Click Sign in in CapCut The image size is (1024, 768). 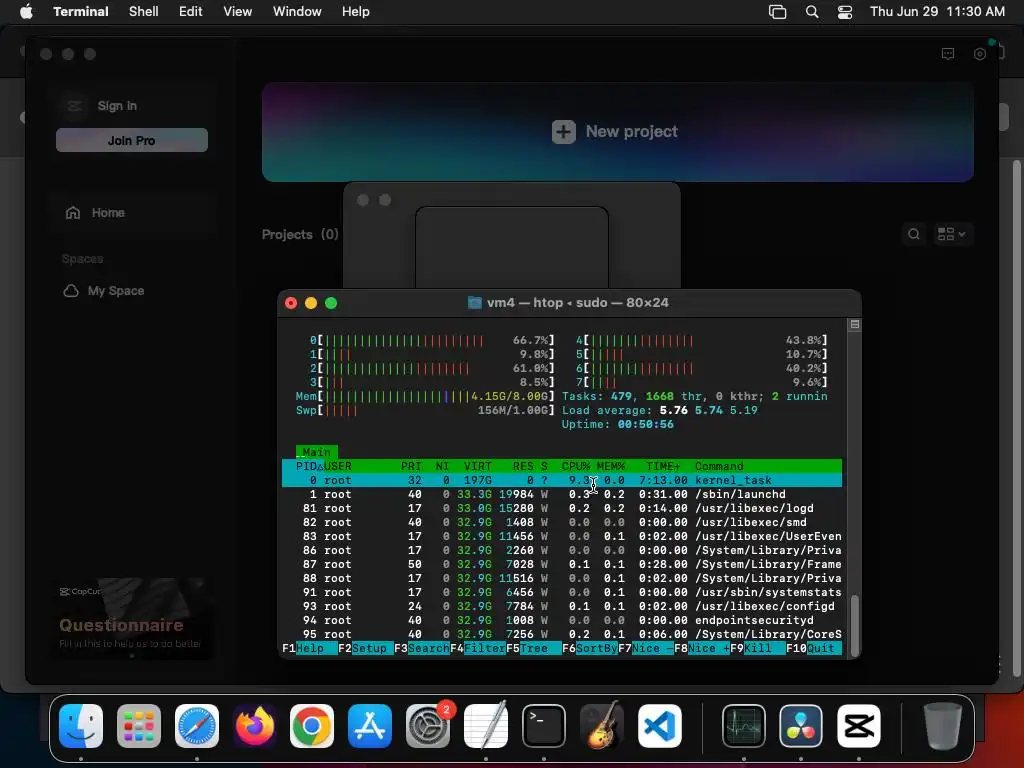(117, 106)
